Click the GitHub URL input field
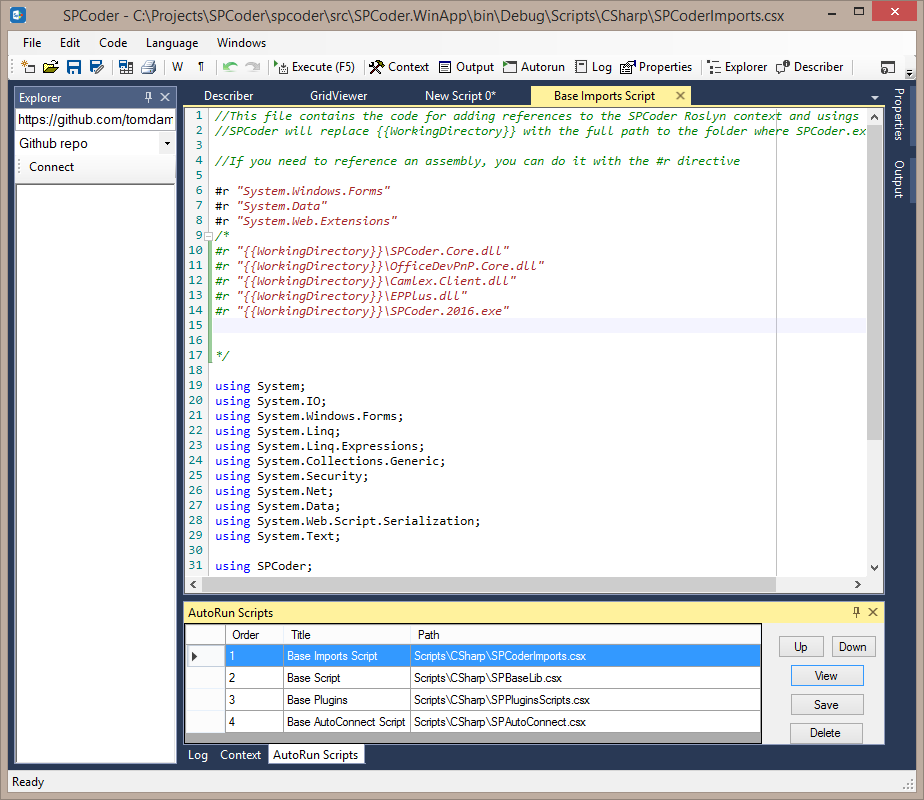Image resolution: width=924 pixels, height=800 pixels. pyautogui.click(x=95, y=120)
